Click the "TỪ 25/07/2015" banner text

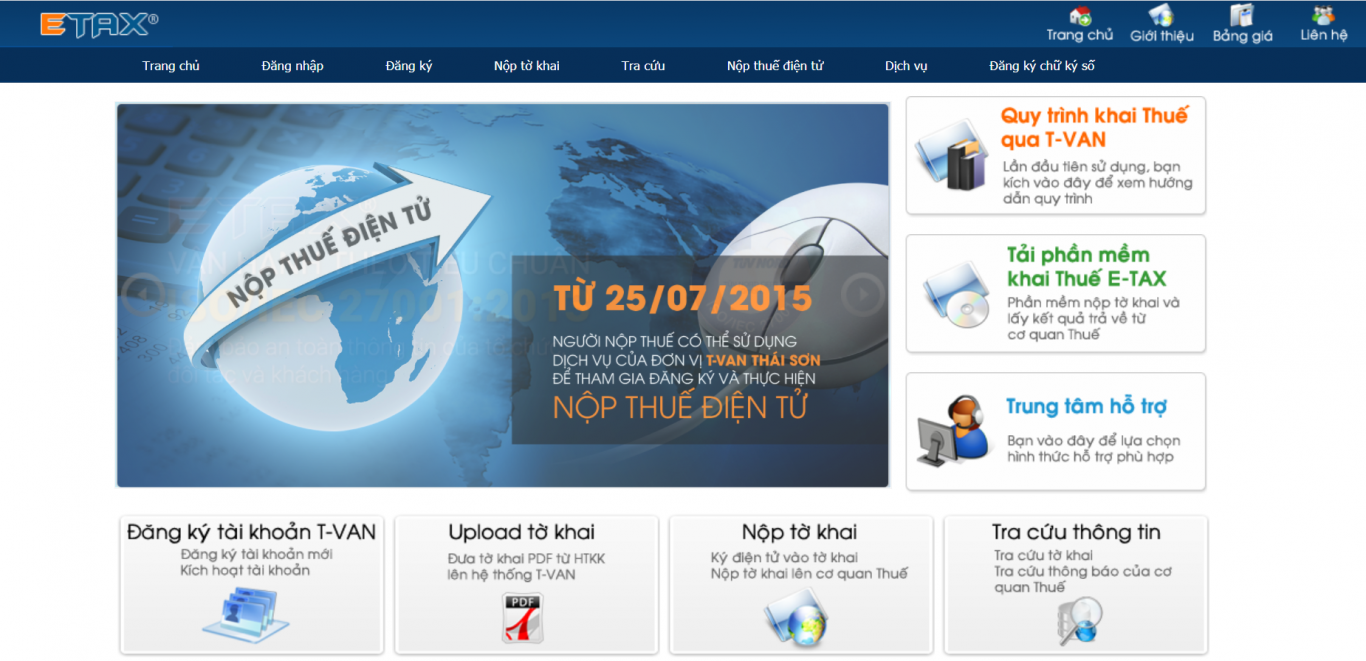coord(683,298)
